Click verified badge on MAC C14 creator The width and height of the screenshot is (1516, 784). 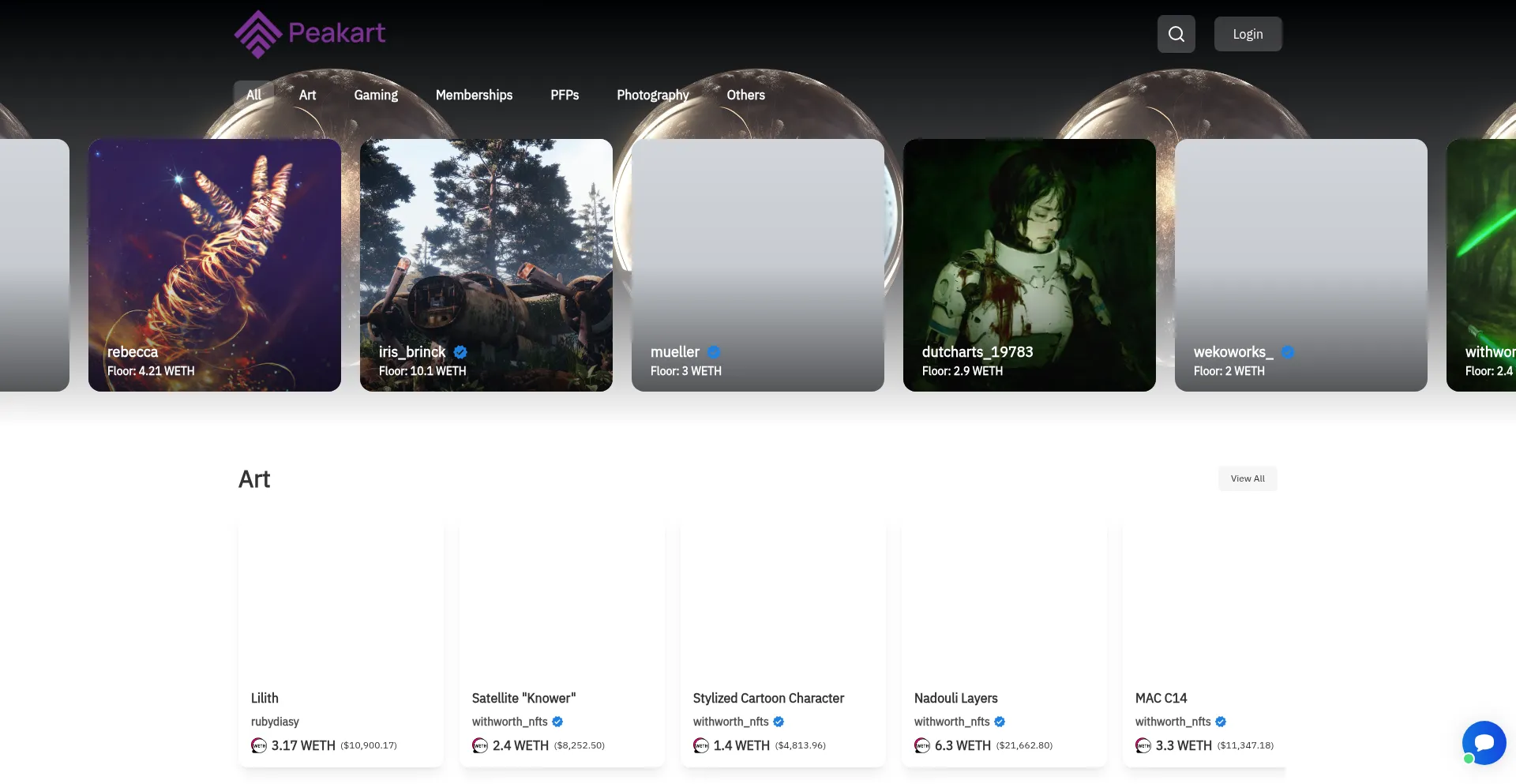tap(1221, 722)
